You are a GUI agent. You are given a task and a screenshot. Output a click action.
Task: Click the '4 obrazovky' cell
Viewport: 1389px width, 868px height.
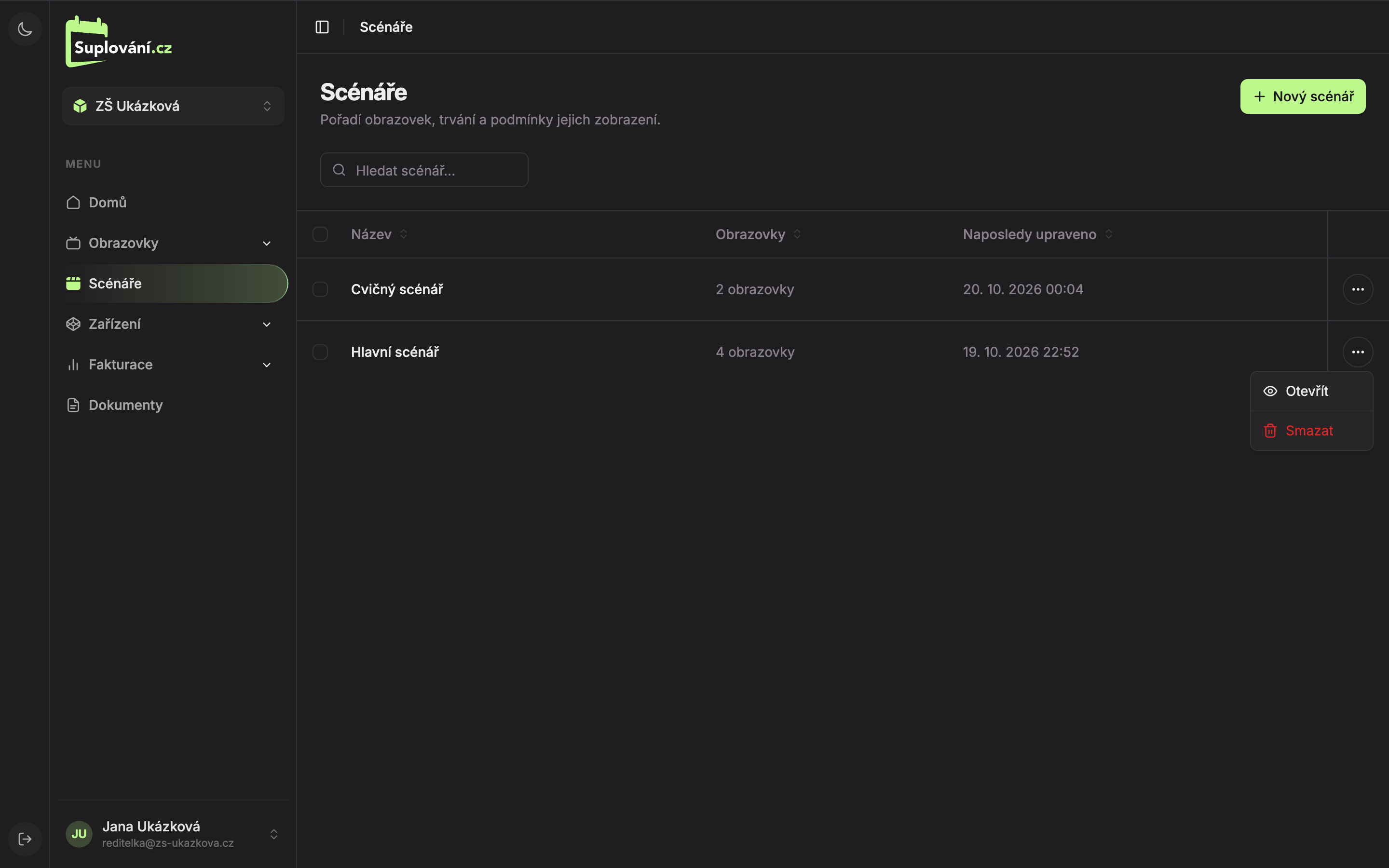(x=755, y=352)
